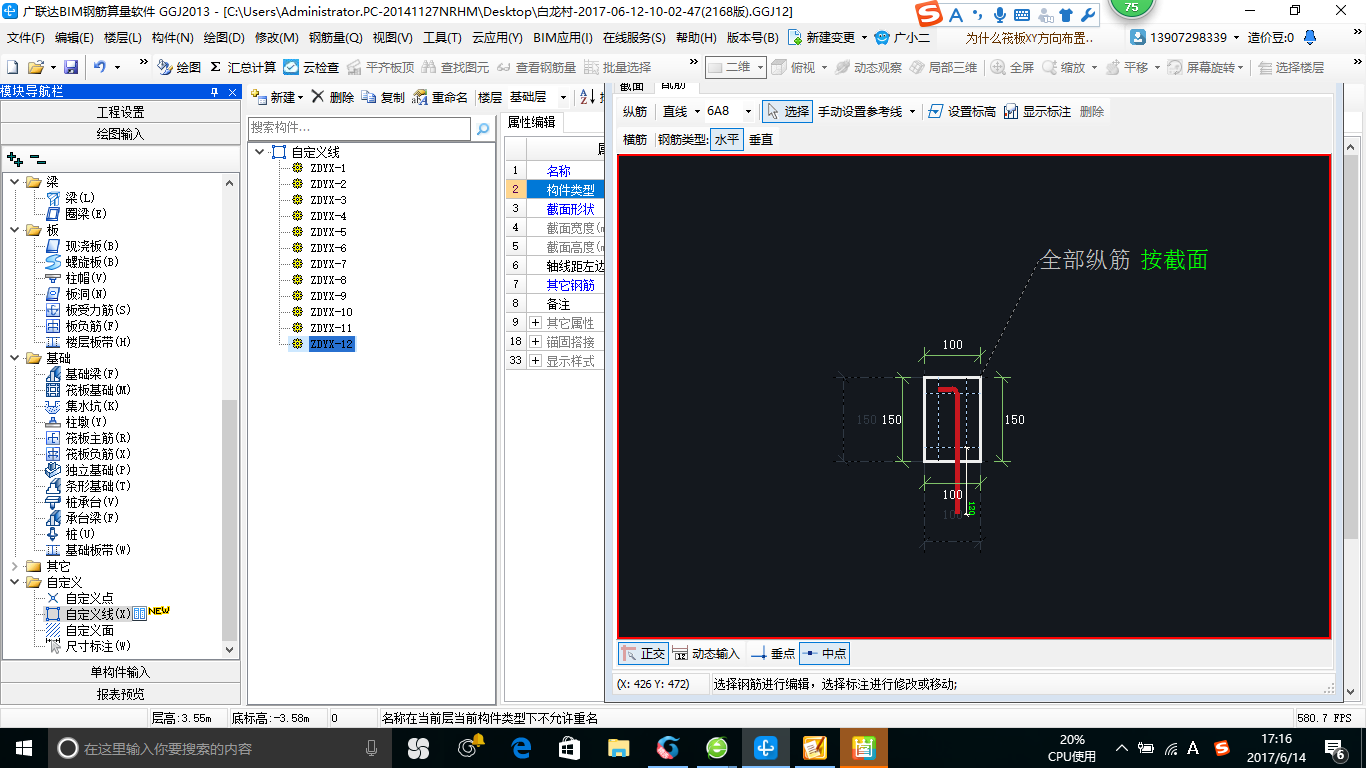Click the 复制 copy icon
1366x768 pixels.
383,97
